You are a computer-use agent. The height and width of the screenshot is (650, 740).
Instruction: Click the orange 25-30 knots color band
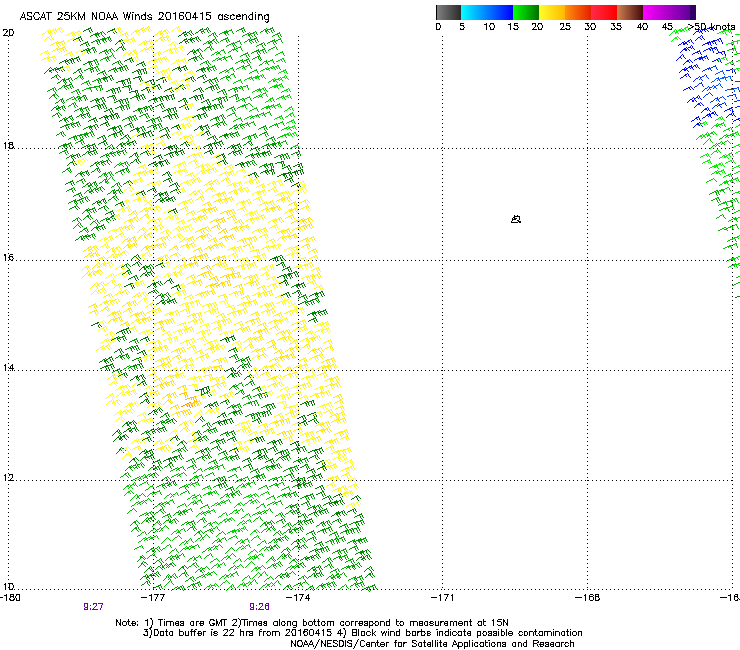point(578,12)
